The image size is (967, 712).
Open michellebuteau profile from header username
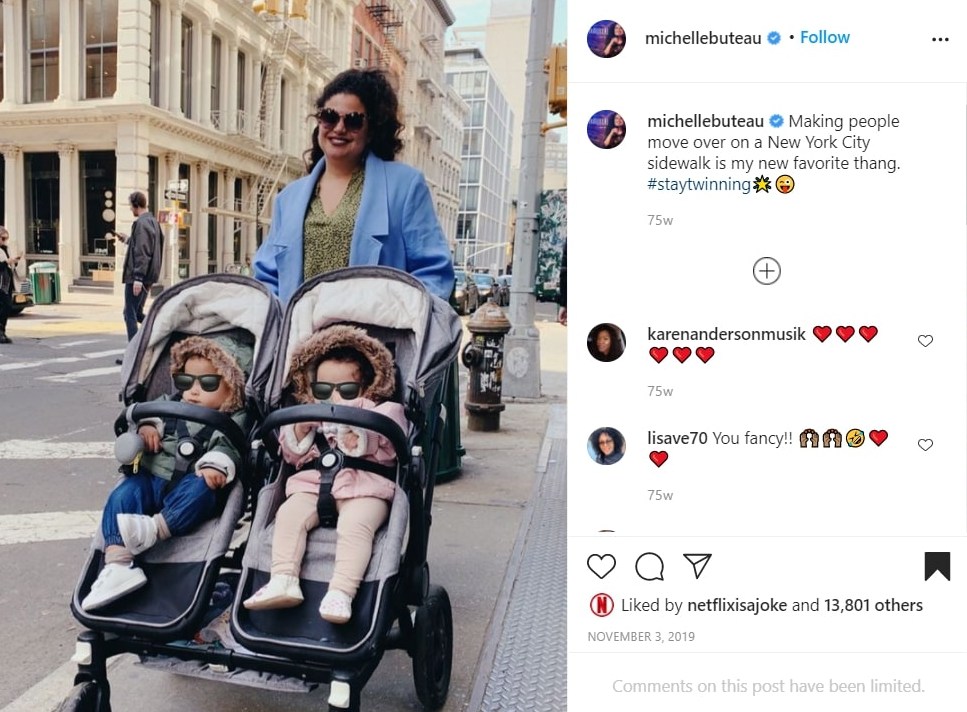pyautogui.click(x=702, y=38)
